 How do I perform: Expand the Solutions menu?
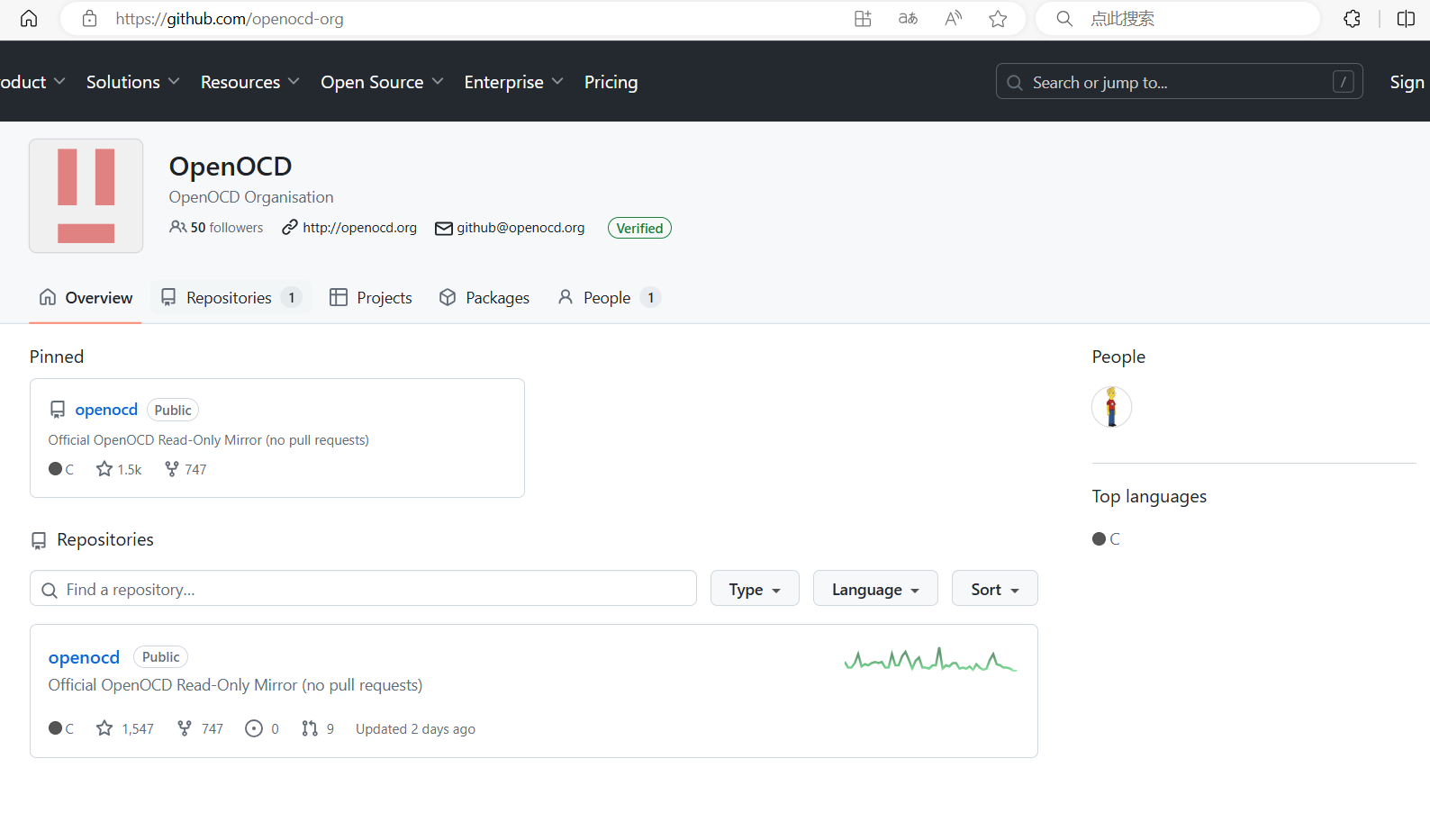(x=133, y=82)
